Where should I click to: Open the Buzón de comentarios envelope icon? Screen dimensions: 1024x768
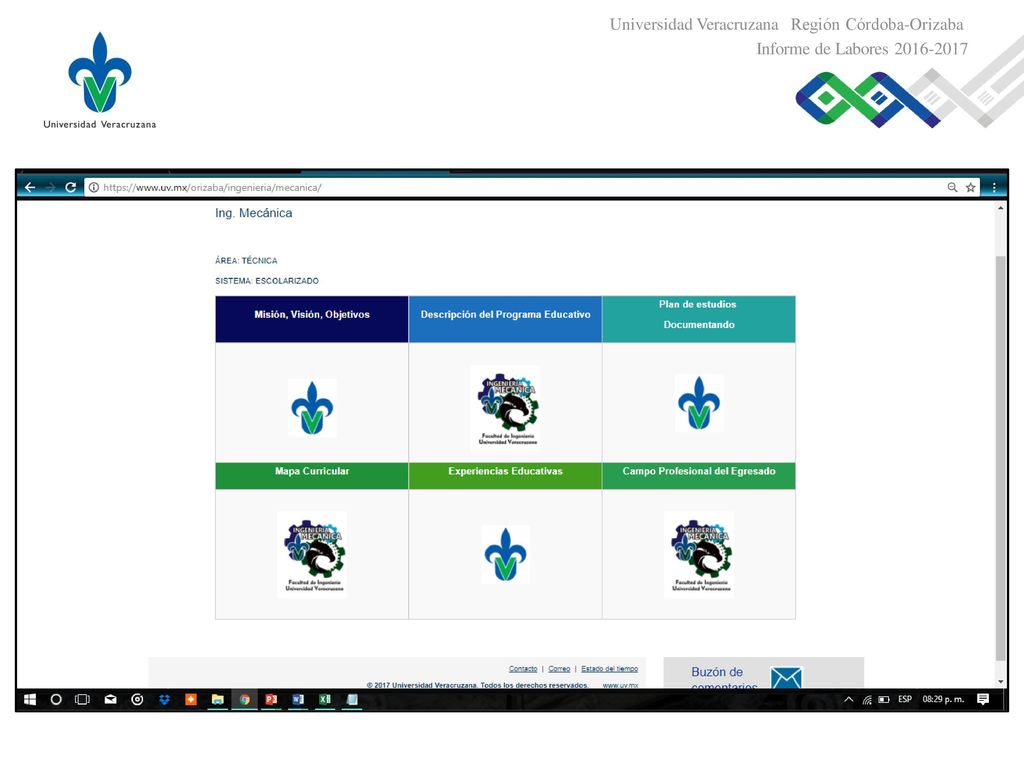pyautogui.click(x=786, y=677)
